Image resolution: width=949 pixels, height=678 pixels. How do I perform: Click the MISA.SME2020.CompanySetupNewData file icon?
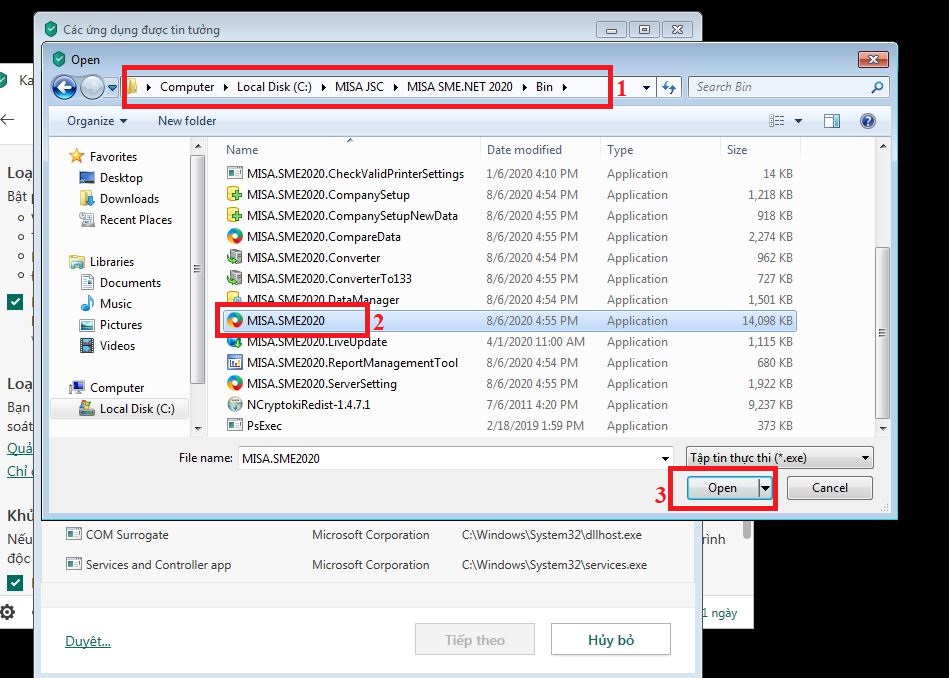point(234,216)
